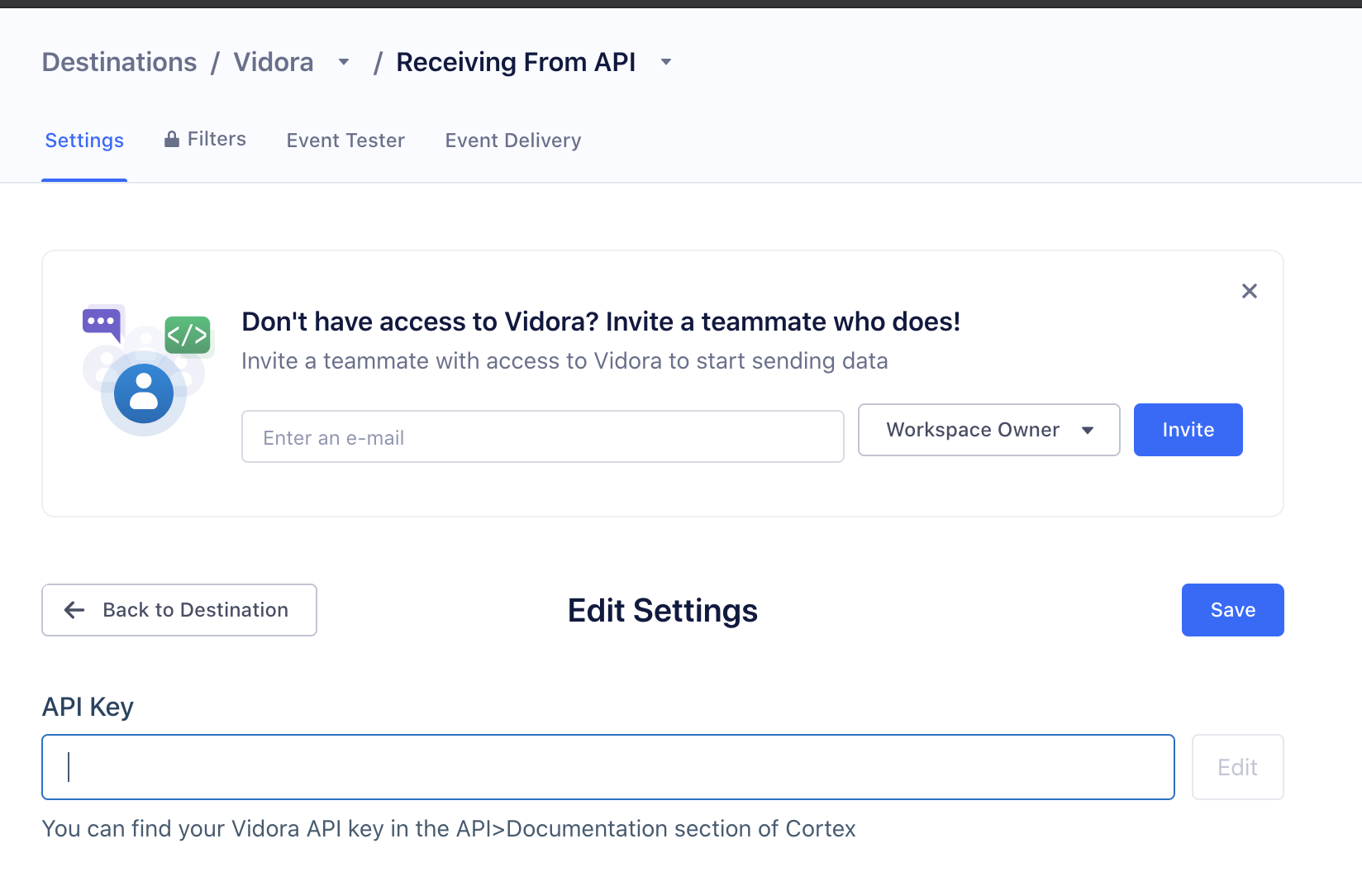Click the teammate illustration graphic
This screenshot has width=1362, height=896.
(147, 369)
